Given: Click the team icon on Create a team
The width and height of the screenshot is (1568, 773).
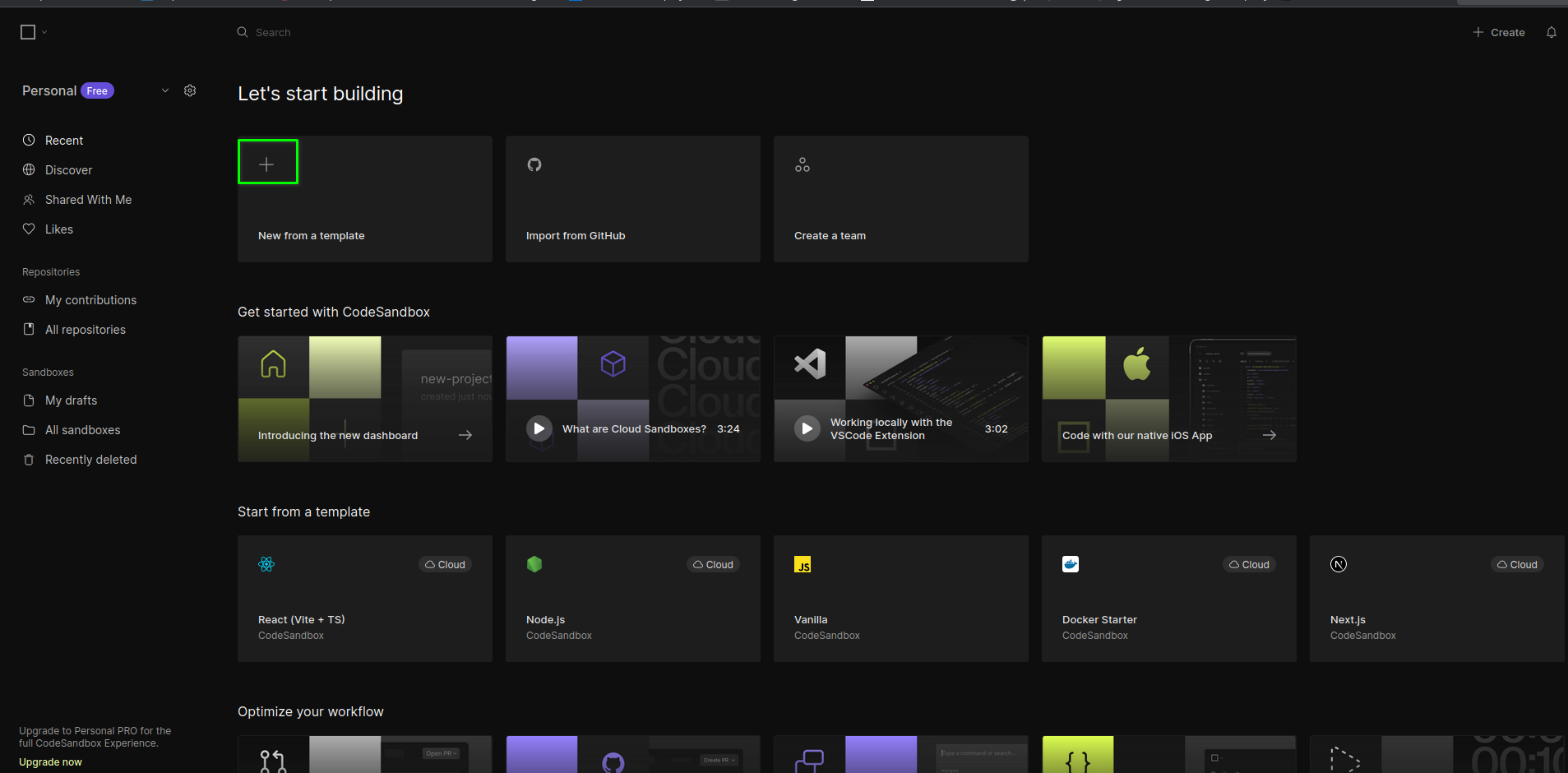Looking at the screenshot, I should pyautogui.click(x=803, y=165).
